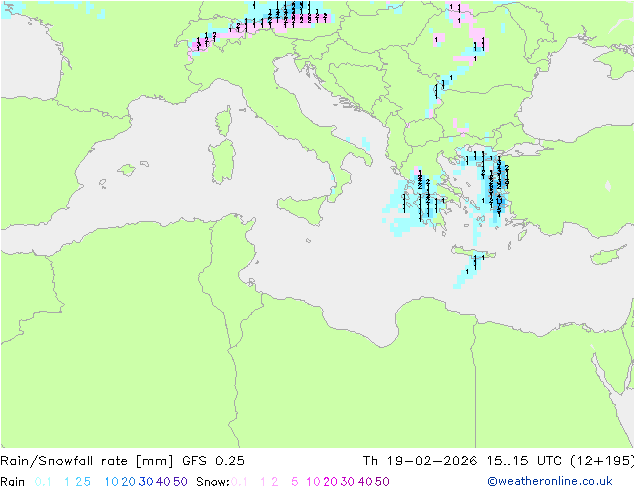
Task: Click the island of Sicily on map
Action: tap(303, 208)
